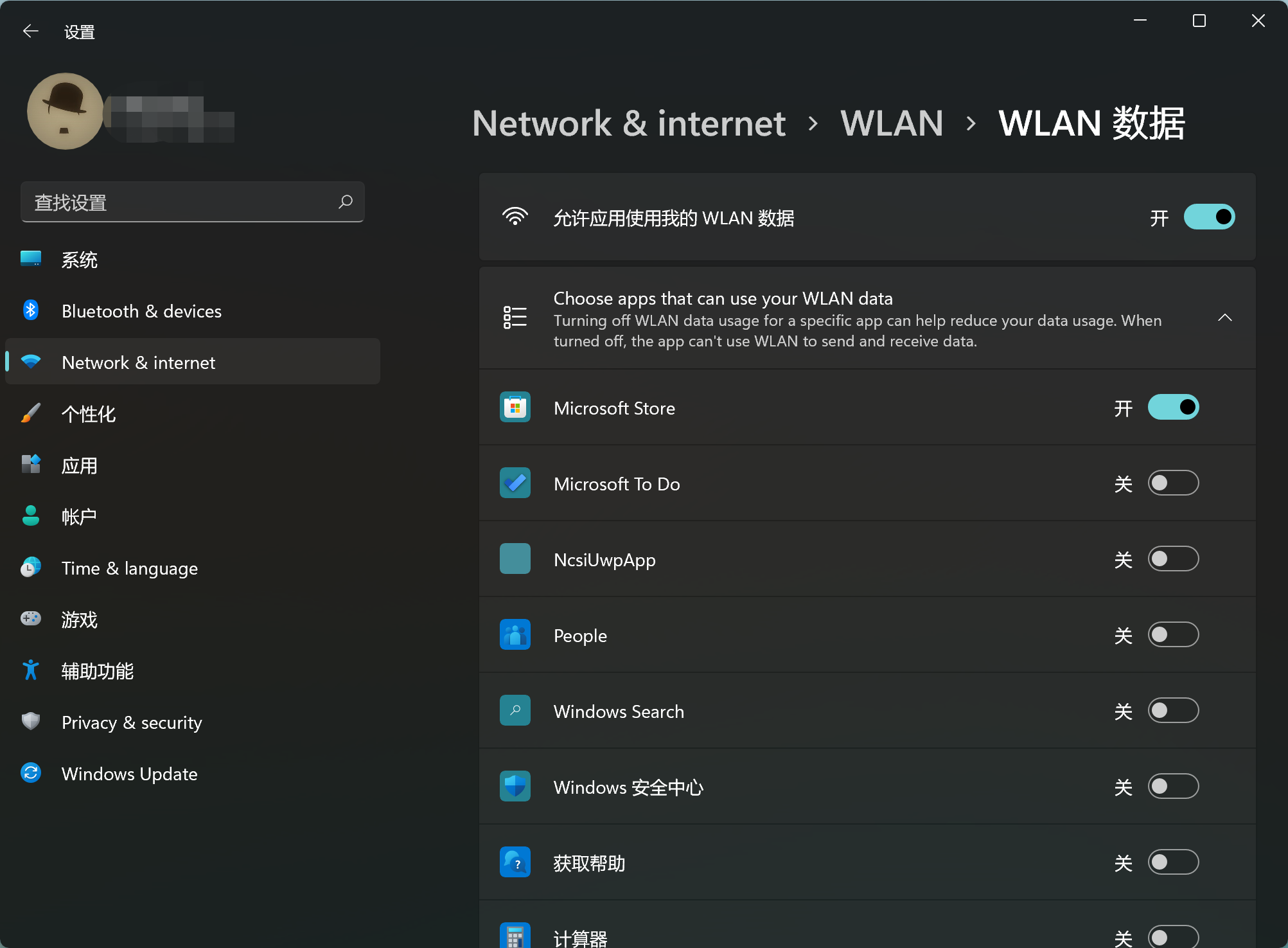Click the 应用 apps icon
1288x948 pixels.
(x=30, y=464)
